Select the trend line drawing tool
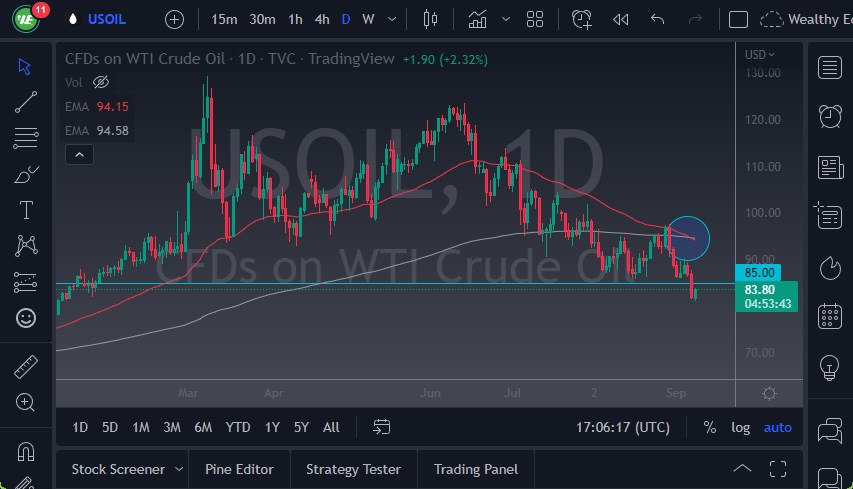The image size is (853, 489). tap(27, 101)
